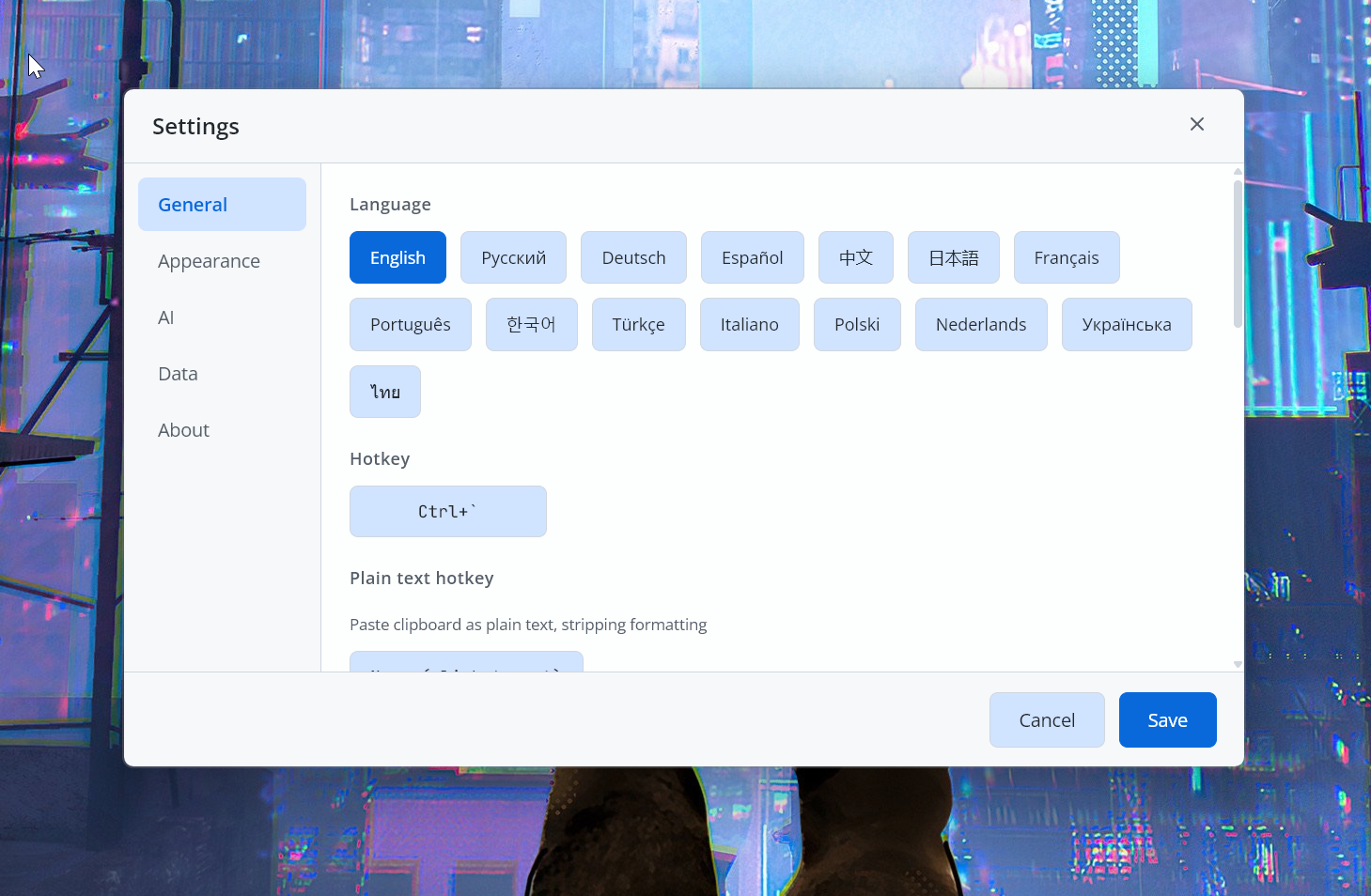Save the settings
This screenshot has height=896, width=1371.
(x=1167, y=719)
